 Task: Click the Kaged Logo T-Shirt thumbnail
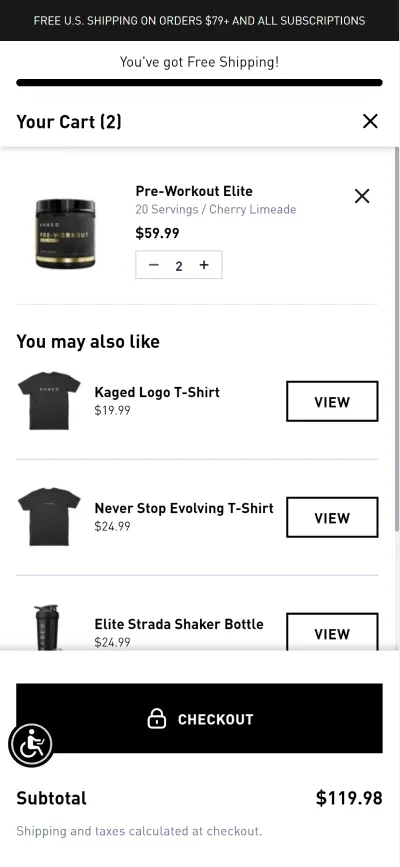coord(49,401)
